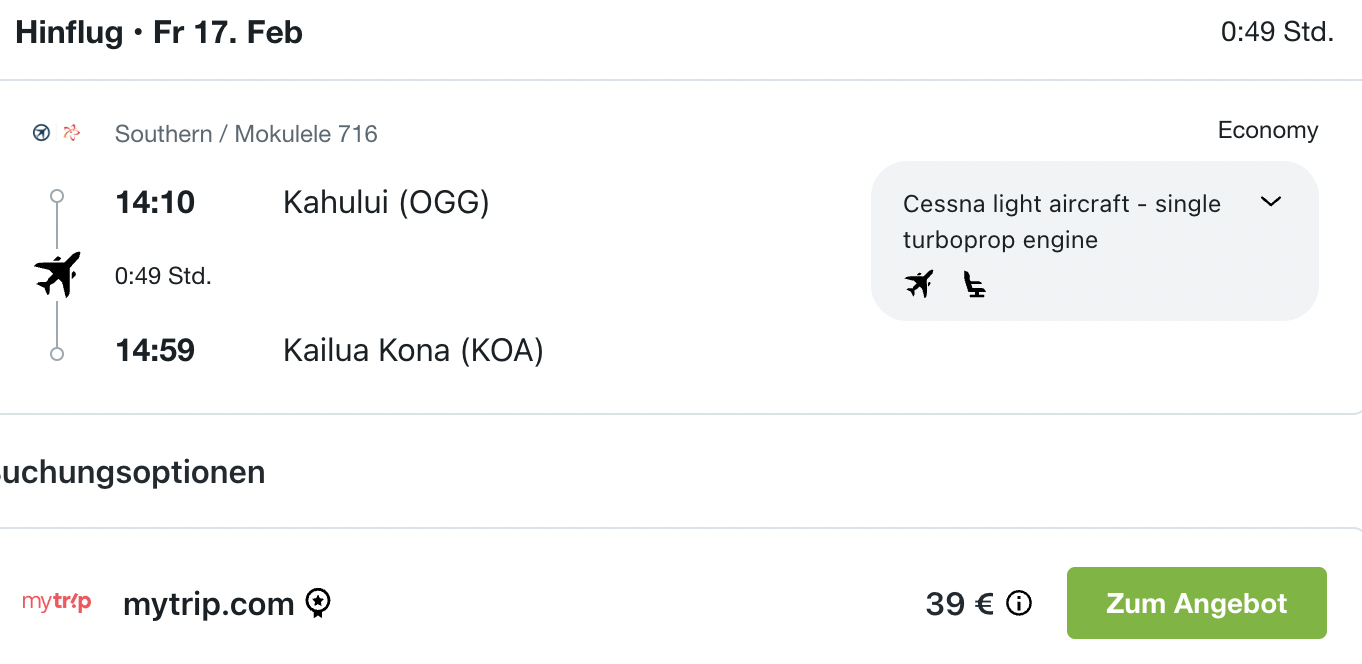The height and width of the screenshot is (664, 1362).
Task: Click the Cessna light aircraft description text
Action: click(1061, 222)
